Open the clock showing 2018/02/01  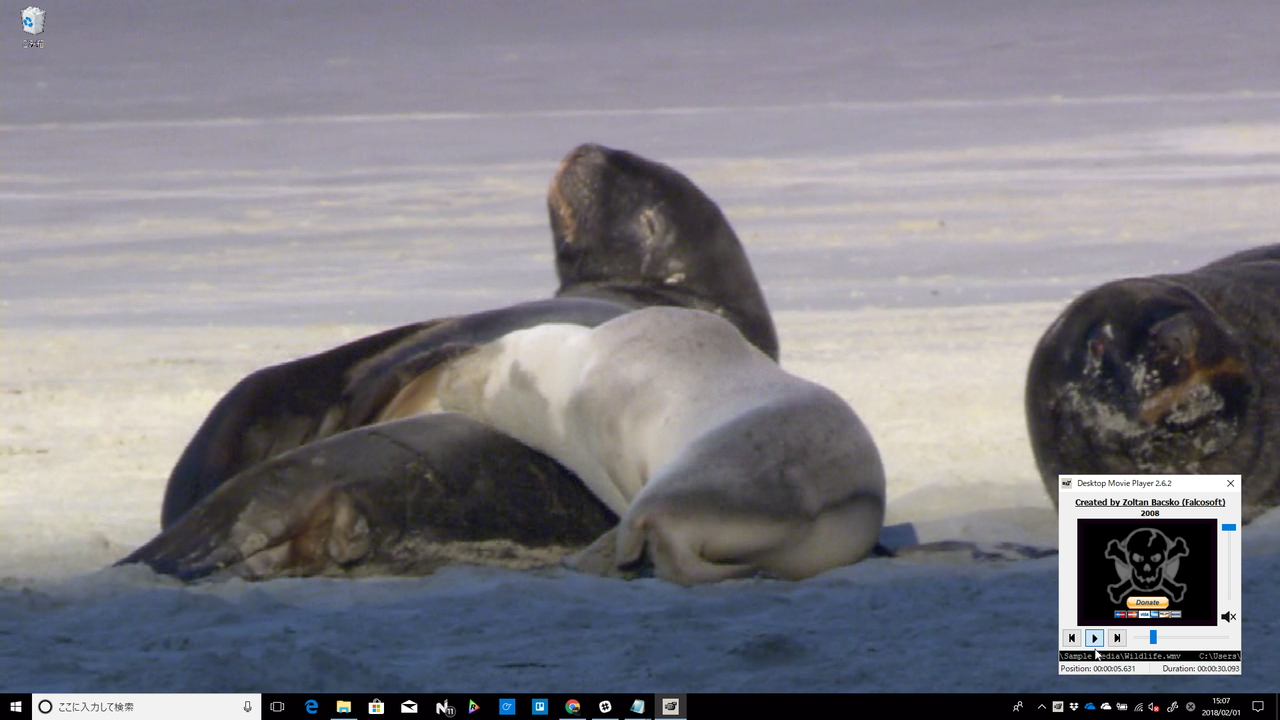[1221, 707]
